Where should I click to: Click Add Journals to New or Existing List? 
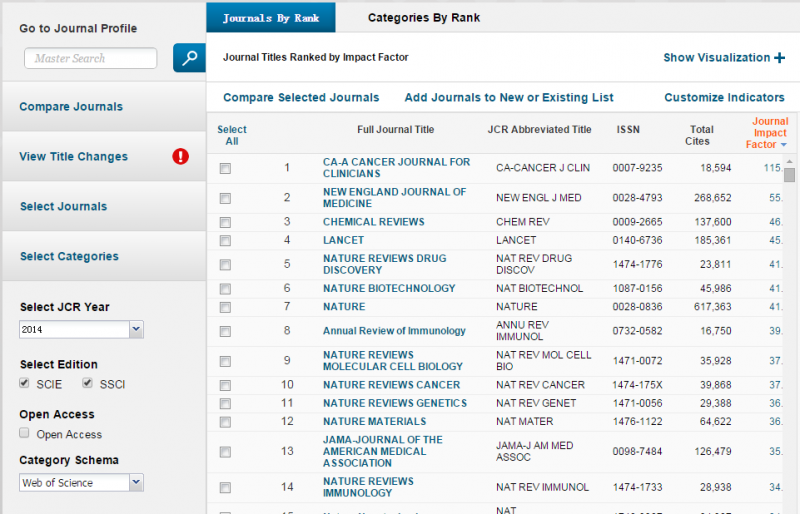tap(509, 97)
